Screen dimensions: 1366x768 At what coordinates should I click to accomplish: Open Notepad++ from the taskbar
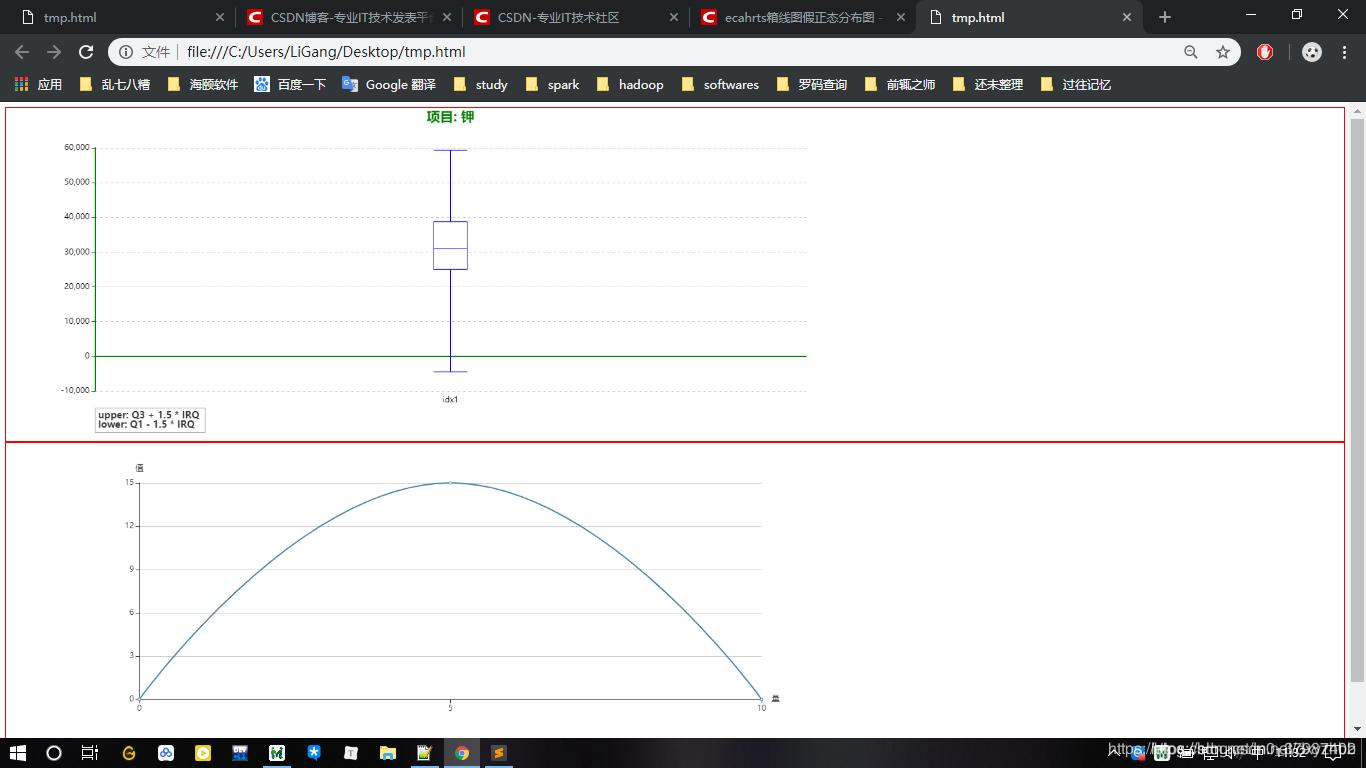pos(425,753)
